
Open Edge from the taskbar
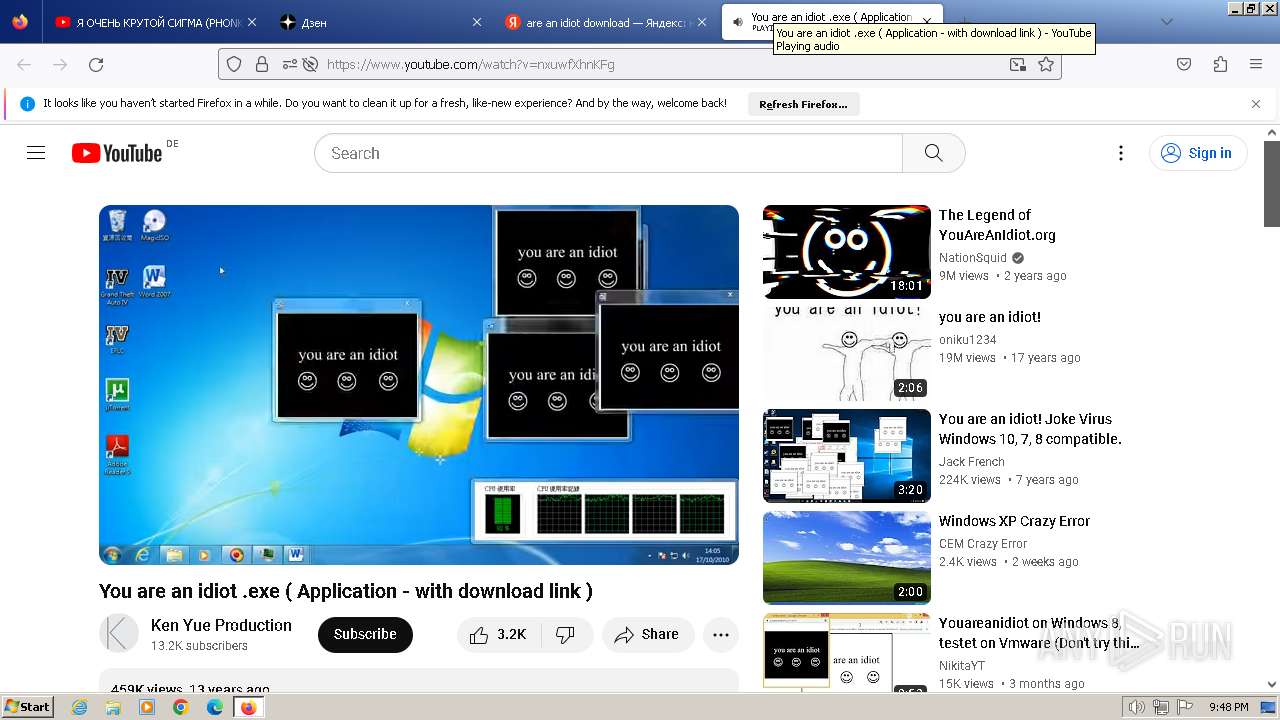click(x=214, y=707)
